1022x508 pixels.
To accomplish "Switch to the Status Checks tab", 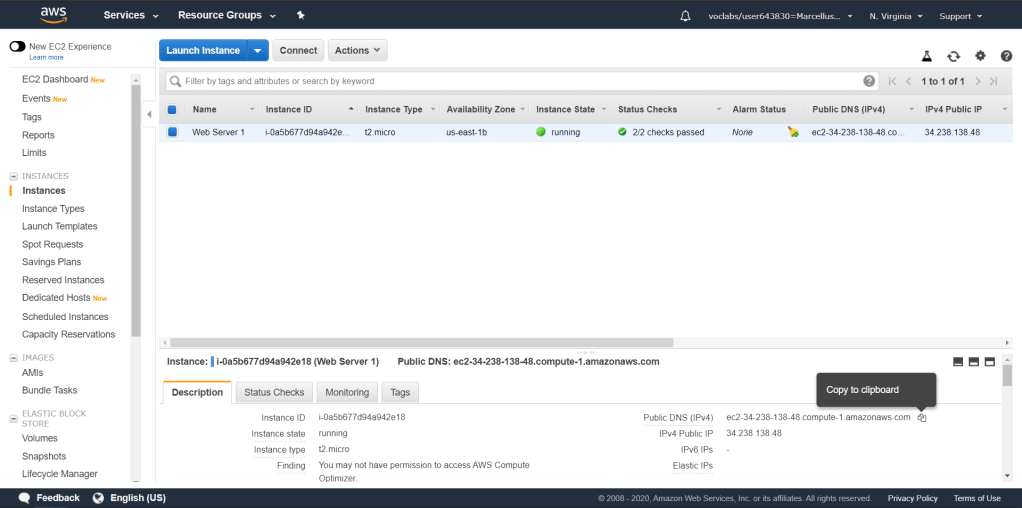I will (274, 393).
